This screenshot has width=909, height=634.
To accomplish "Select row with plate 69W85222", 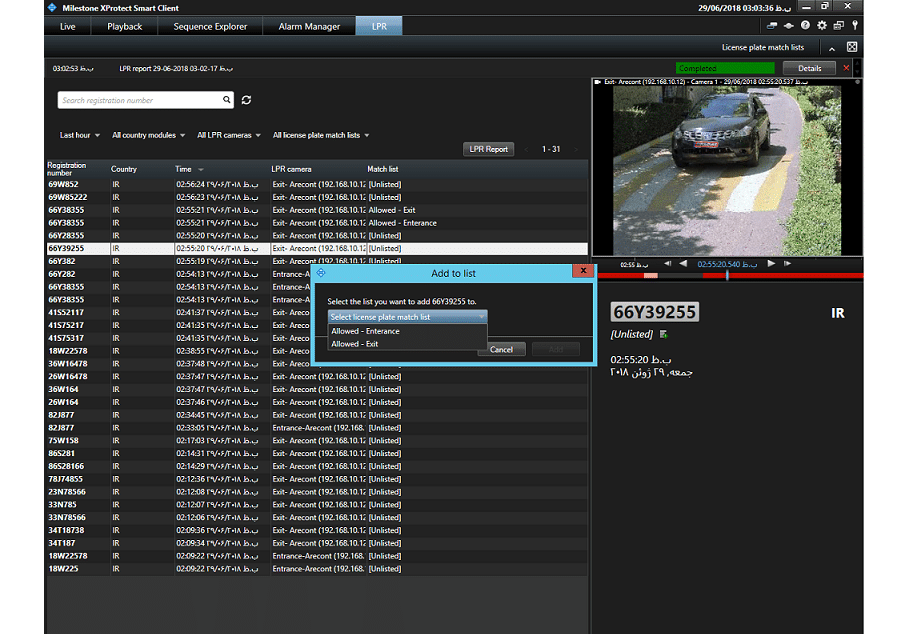I will click(317, 197).
